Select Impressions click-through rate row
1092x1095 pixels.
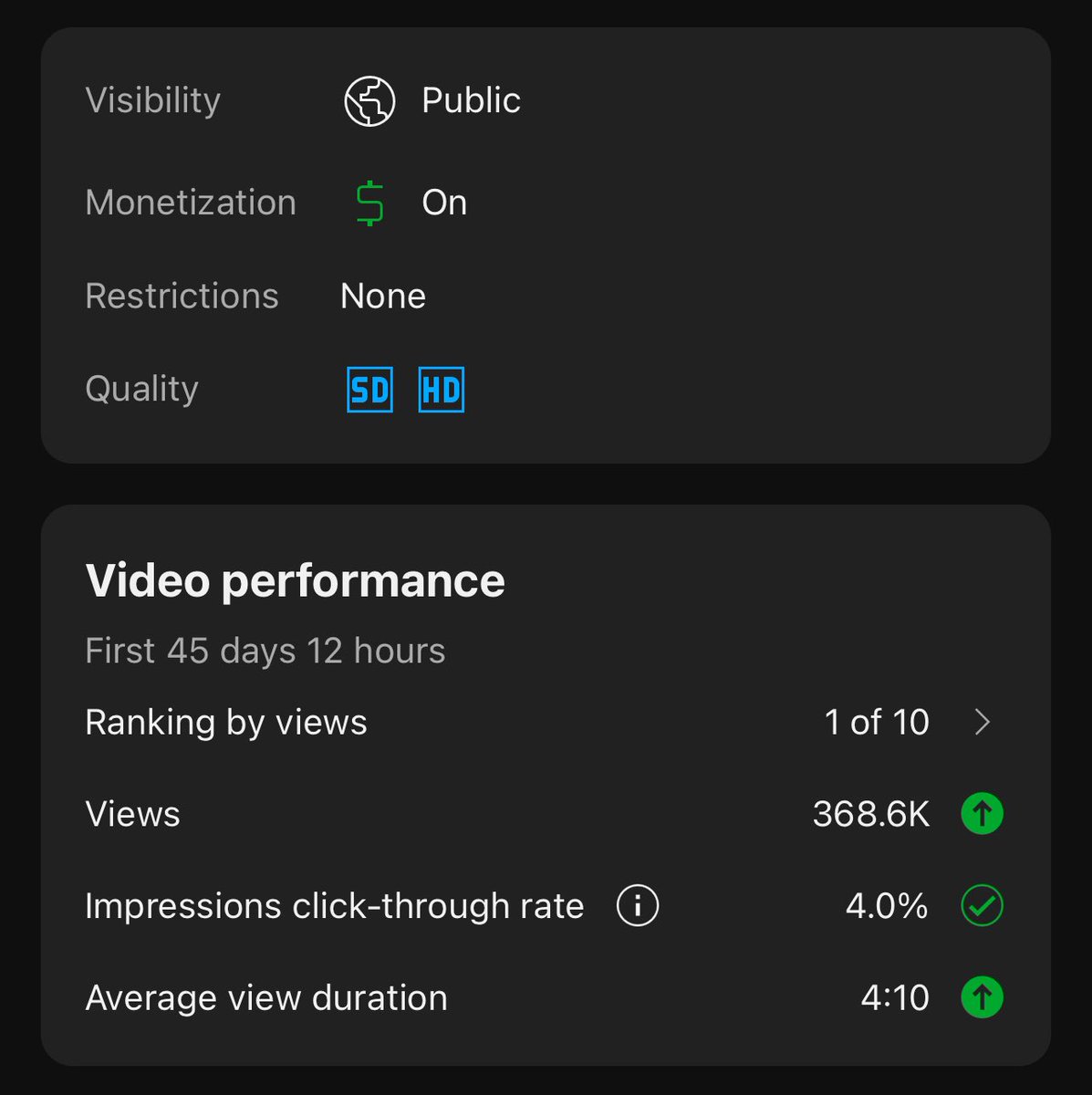545,906
